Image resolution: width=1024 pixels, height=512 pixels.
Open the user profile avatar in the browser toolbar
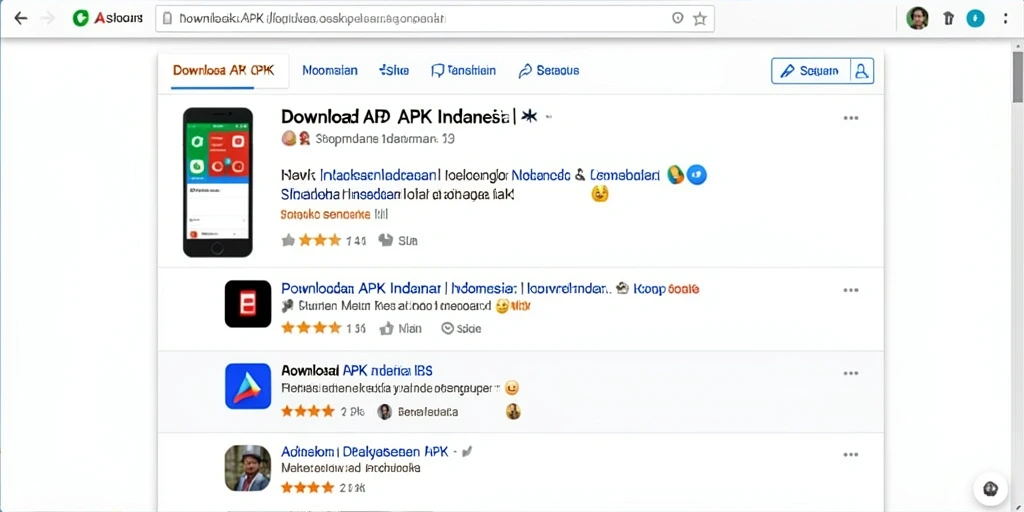click(918, 18)
